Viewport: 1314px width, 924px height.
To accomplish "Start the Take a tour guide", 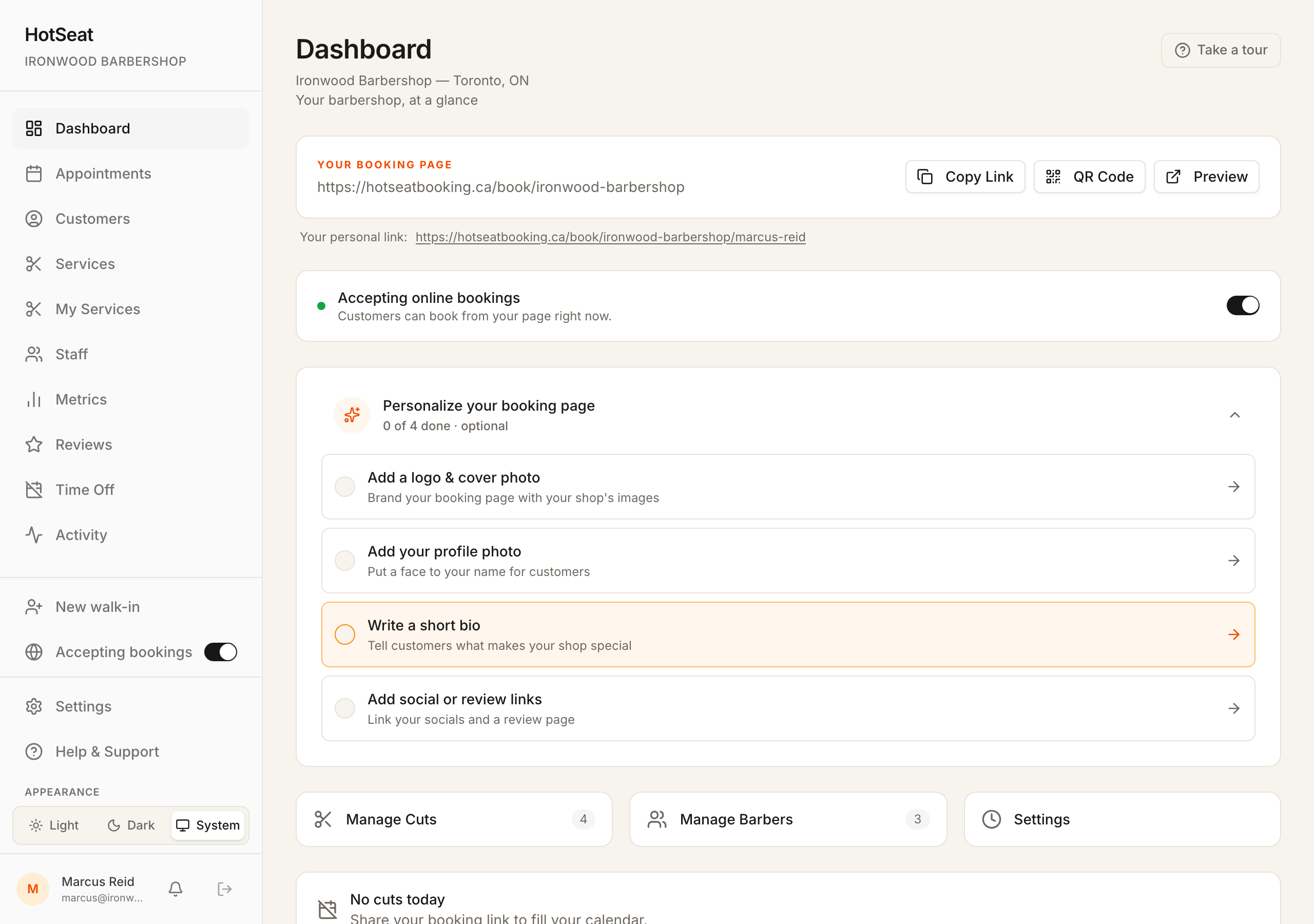I will click(x=1220, y=50).
